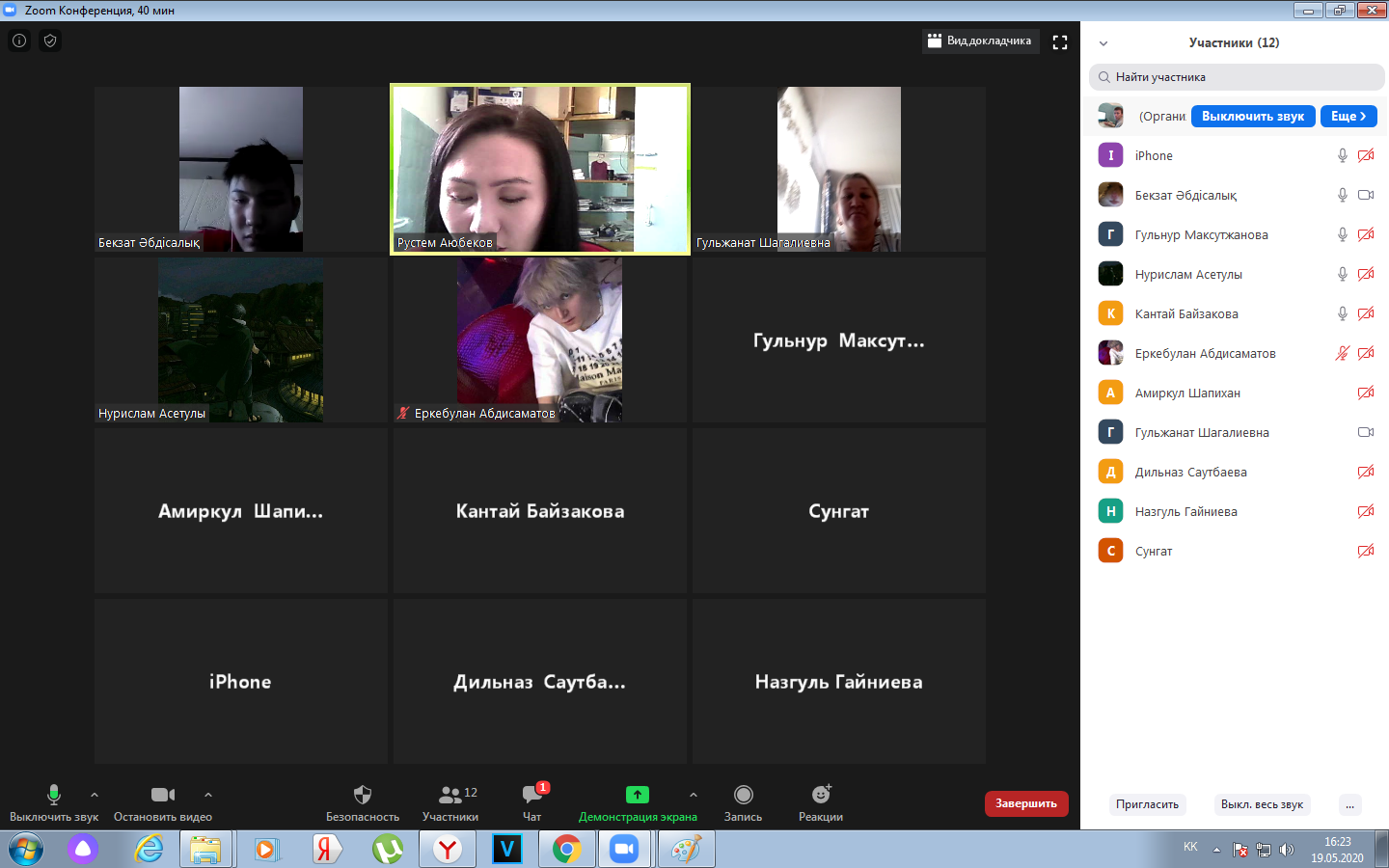Open the three-dots menu in participants panel

click(x=1350, y=804)
